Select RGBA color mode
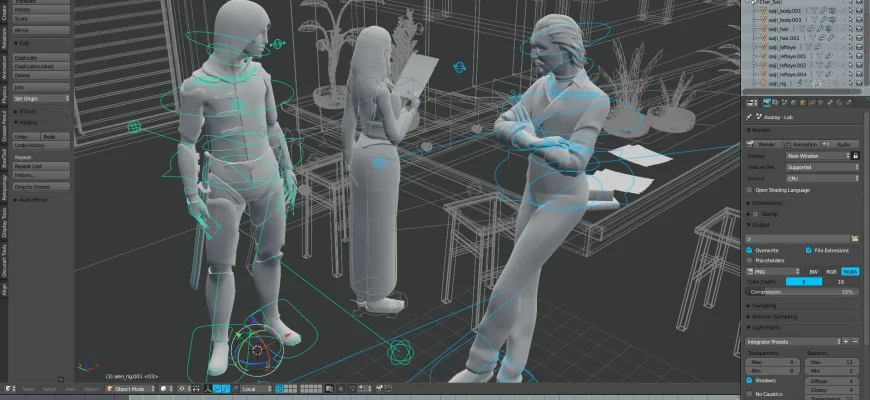The height and width of the screenshot is (400, 870). pyautogui.click(x=849, y=271)
